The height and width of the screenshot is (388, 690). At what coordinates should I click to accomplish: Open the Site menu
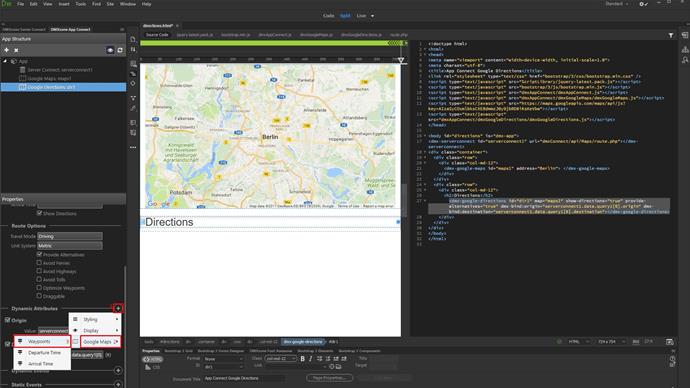[110, 4]
